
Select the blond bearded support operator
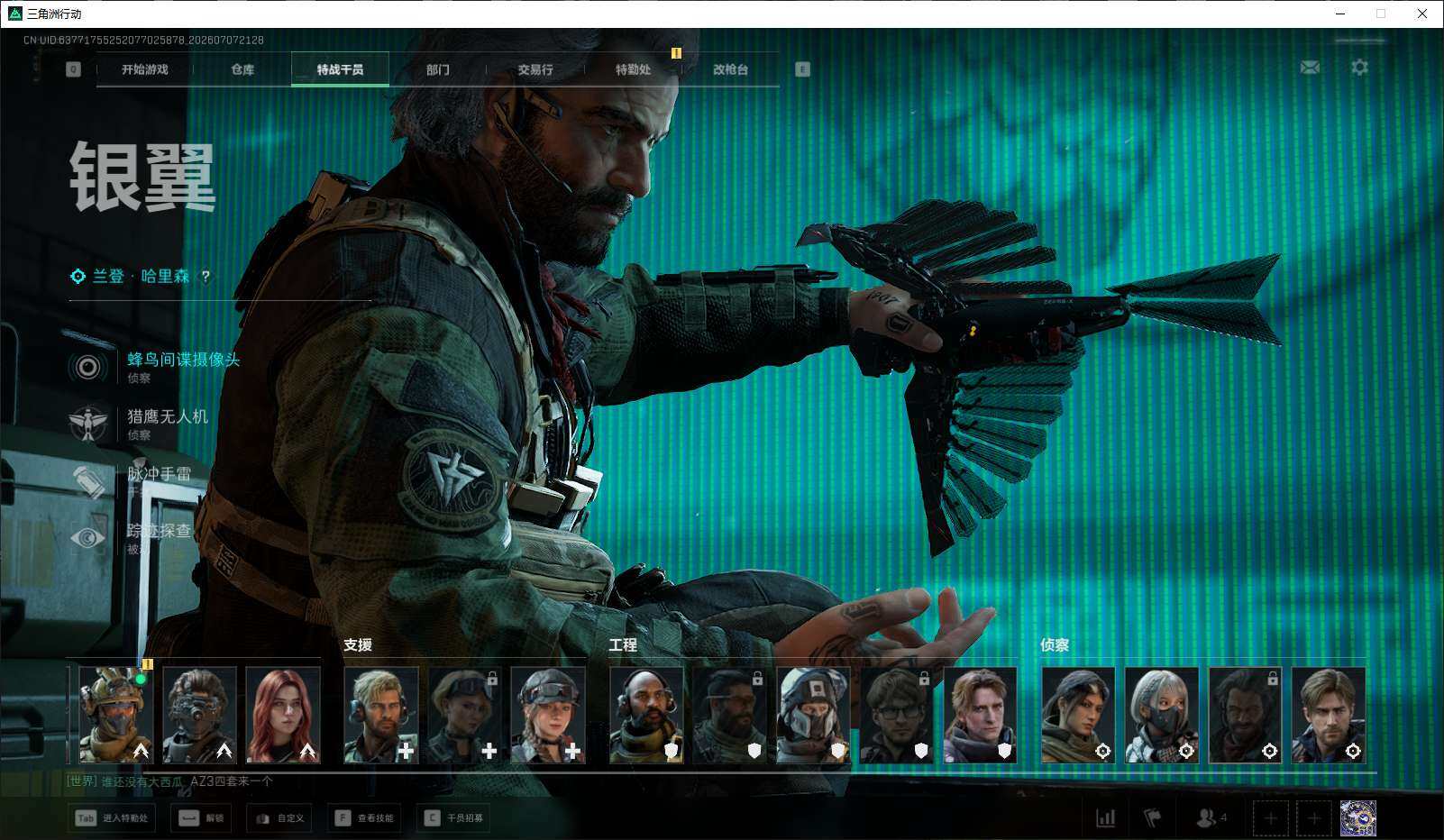[x=381, y=716]
